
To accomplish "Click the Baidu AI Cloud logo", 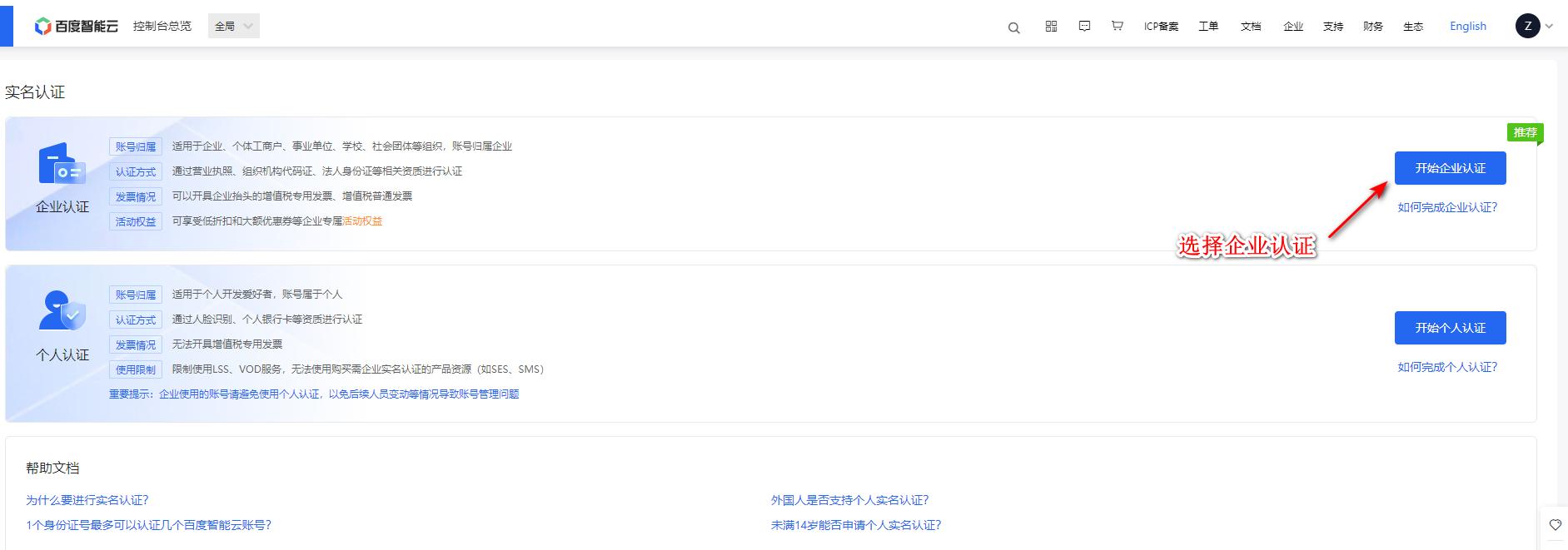I will 77,27.
